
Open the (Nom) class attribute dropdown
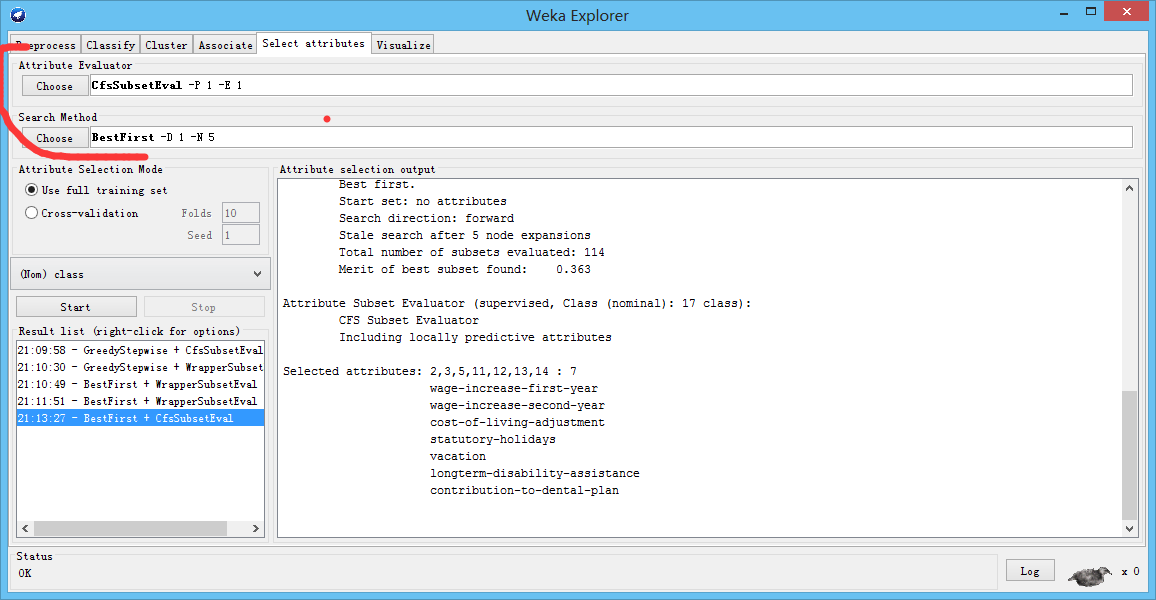pos(141,274)
